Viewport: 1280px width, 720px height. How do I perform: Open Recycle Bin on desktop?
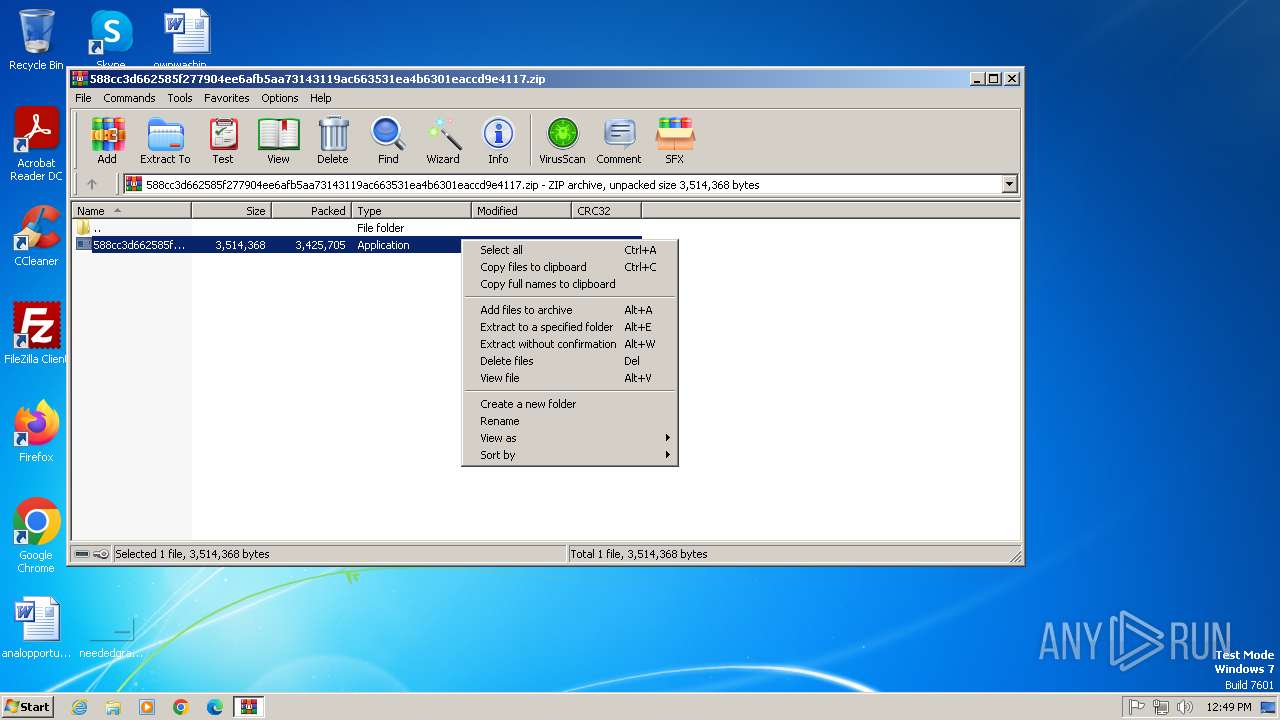coord(36,40)
